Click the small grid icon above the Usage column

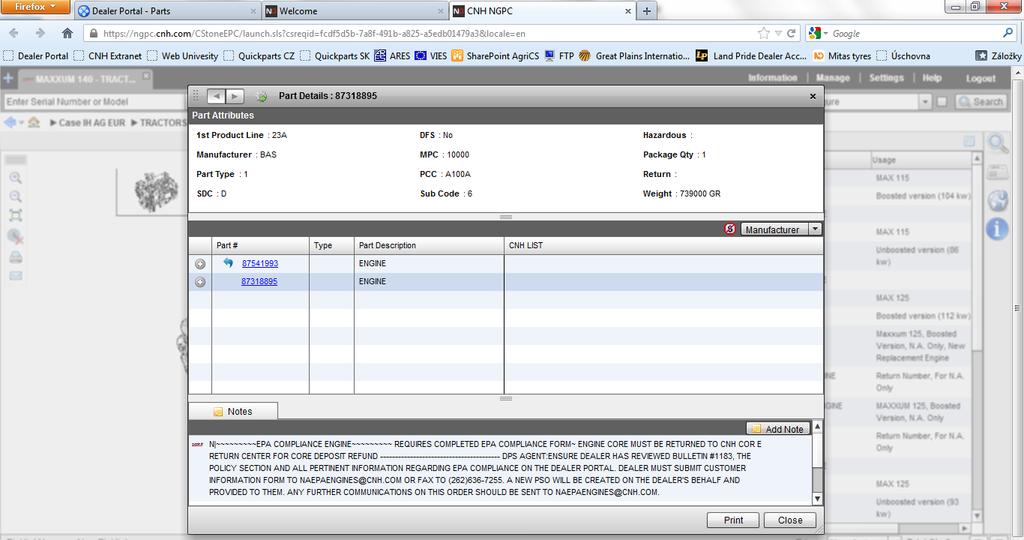coord(969,141)
